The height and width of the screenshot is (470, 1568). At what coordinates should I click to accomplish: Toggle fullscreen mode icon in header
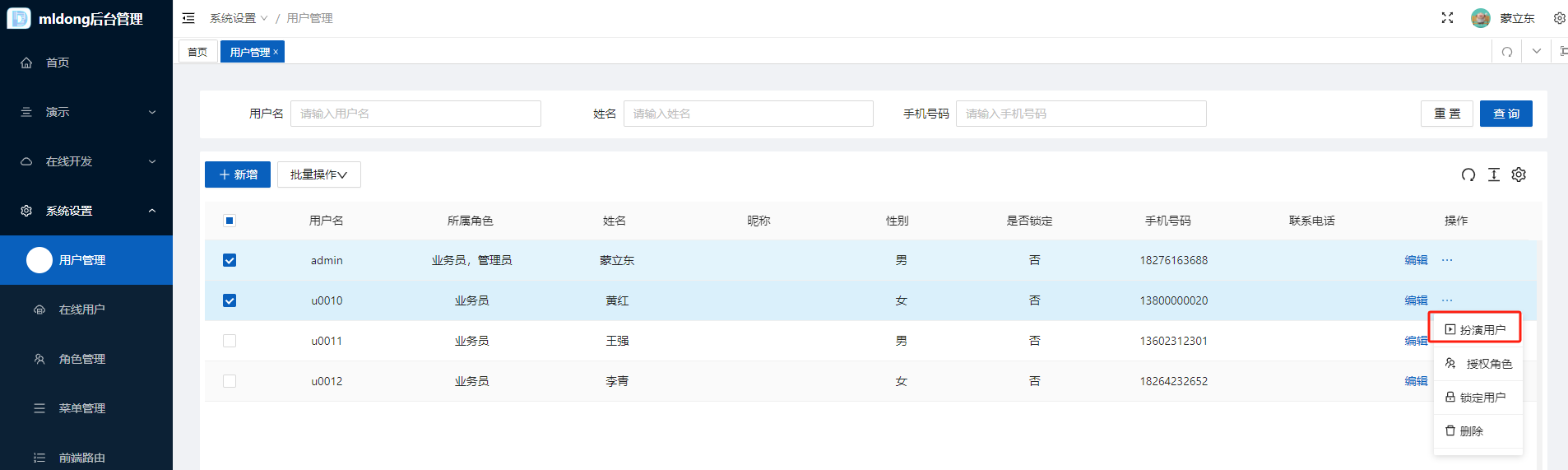pos(1447,18)
